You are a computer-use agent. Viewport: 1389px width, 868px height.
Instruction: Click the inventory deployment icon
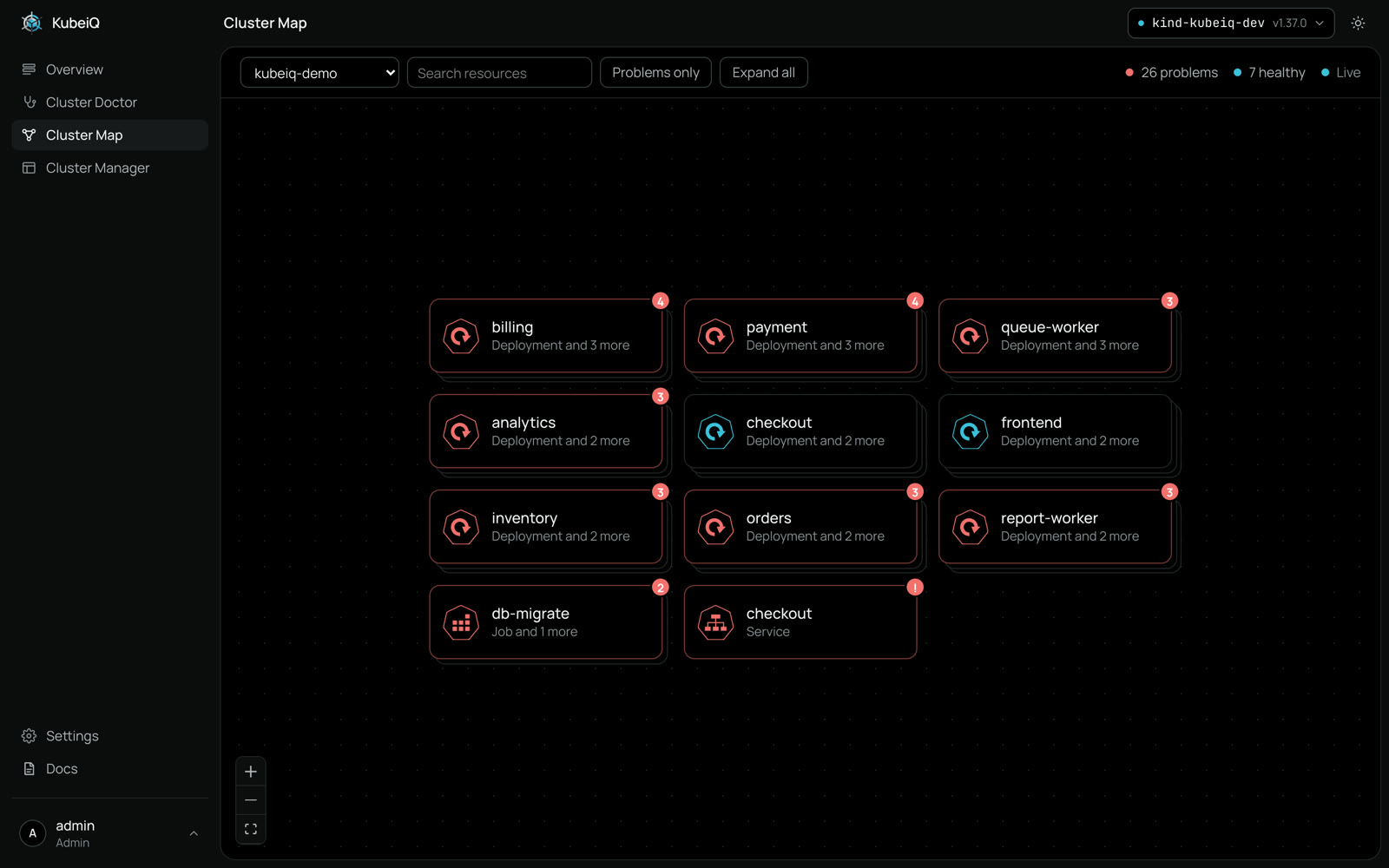[461, 527]
